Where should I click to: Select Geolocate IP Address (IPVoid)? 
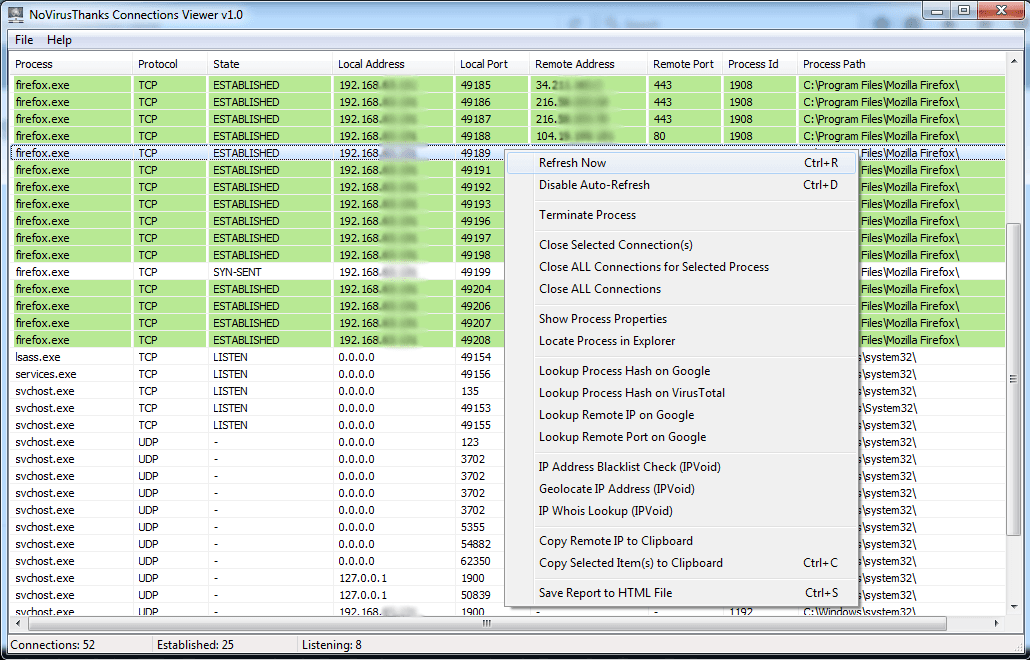click(x=682, y=489)
